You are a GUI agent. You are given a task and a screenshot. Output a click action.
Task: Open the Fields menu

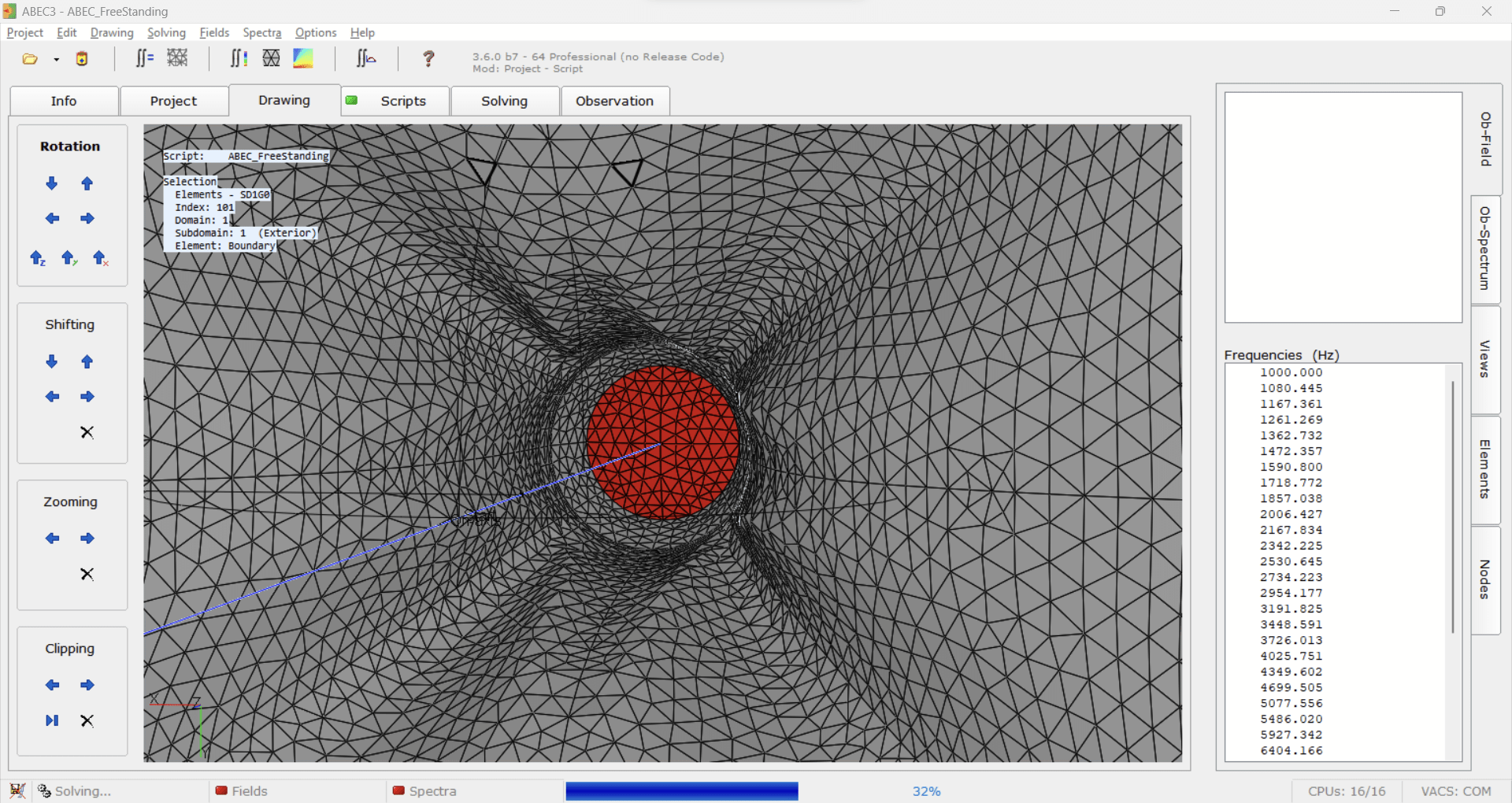[x=214, y=32]
